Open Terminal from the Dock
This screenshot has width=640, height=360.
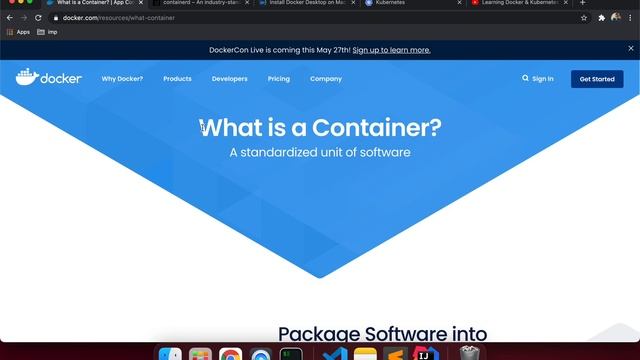(291, 353)
